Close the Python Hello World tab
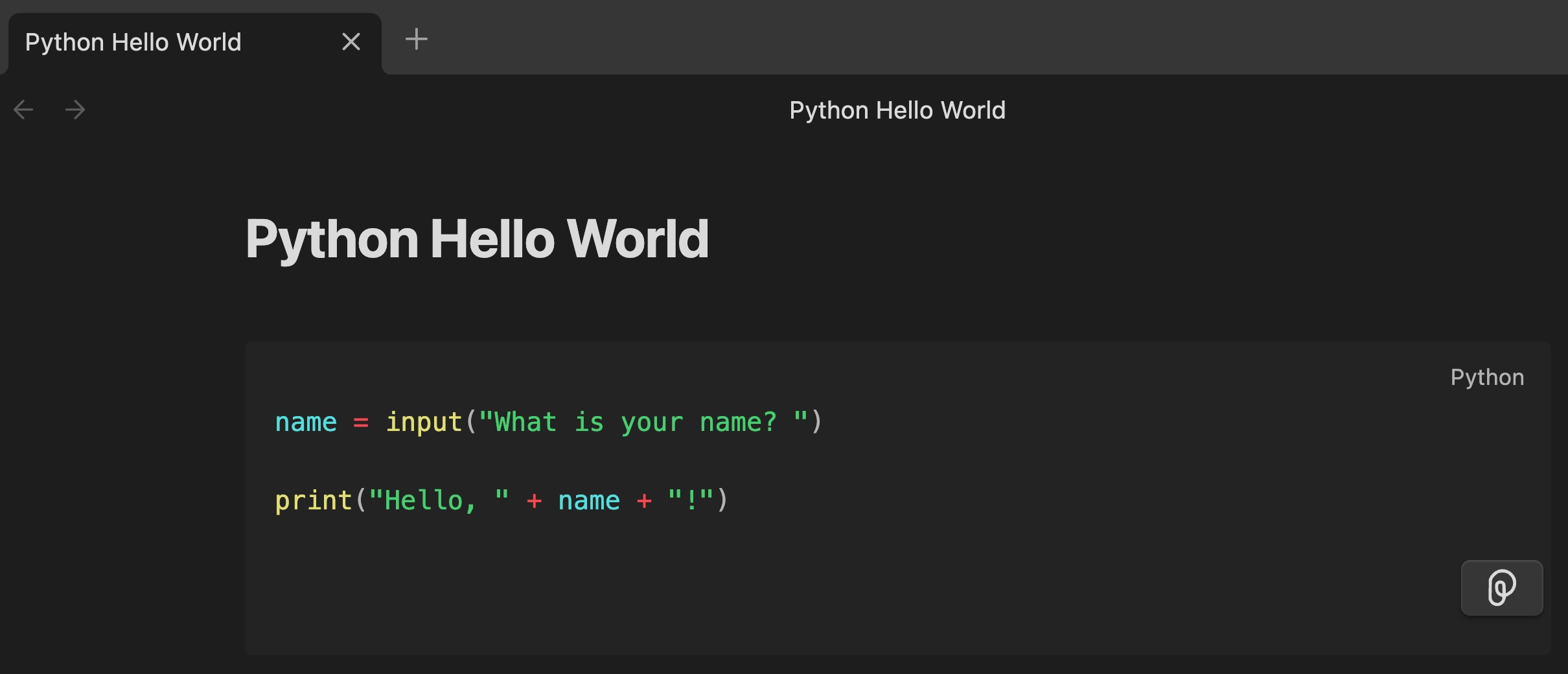Viewport: 1568px width, 674px height. [351, 41]
